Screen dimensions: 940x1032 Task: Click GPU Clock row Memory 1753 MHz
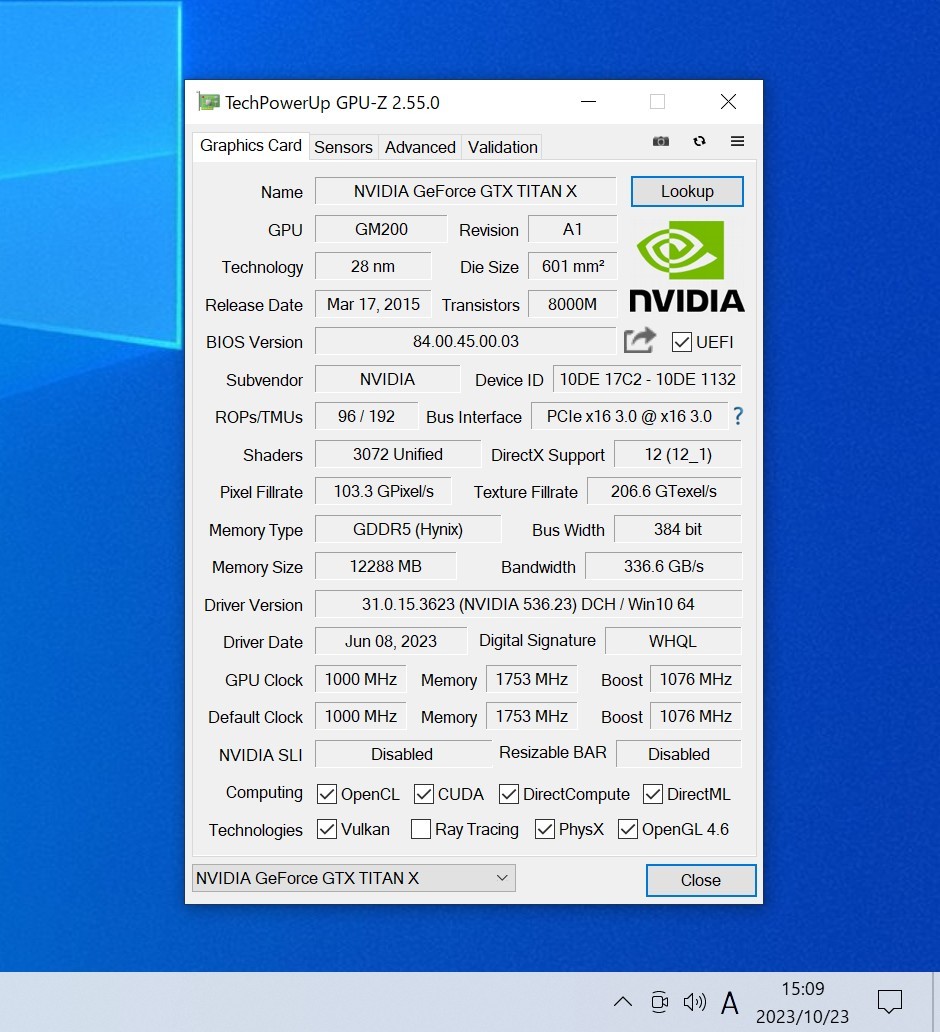click(x=532, y=679)
